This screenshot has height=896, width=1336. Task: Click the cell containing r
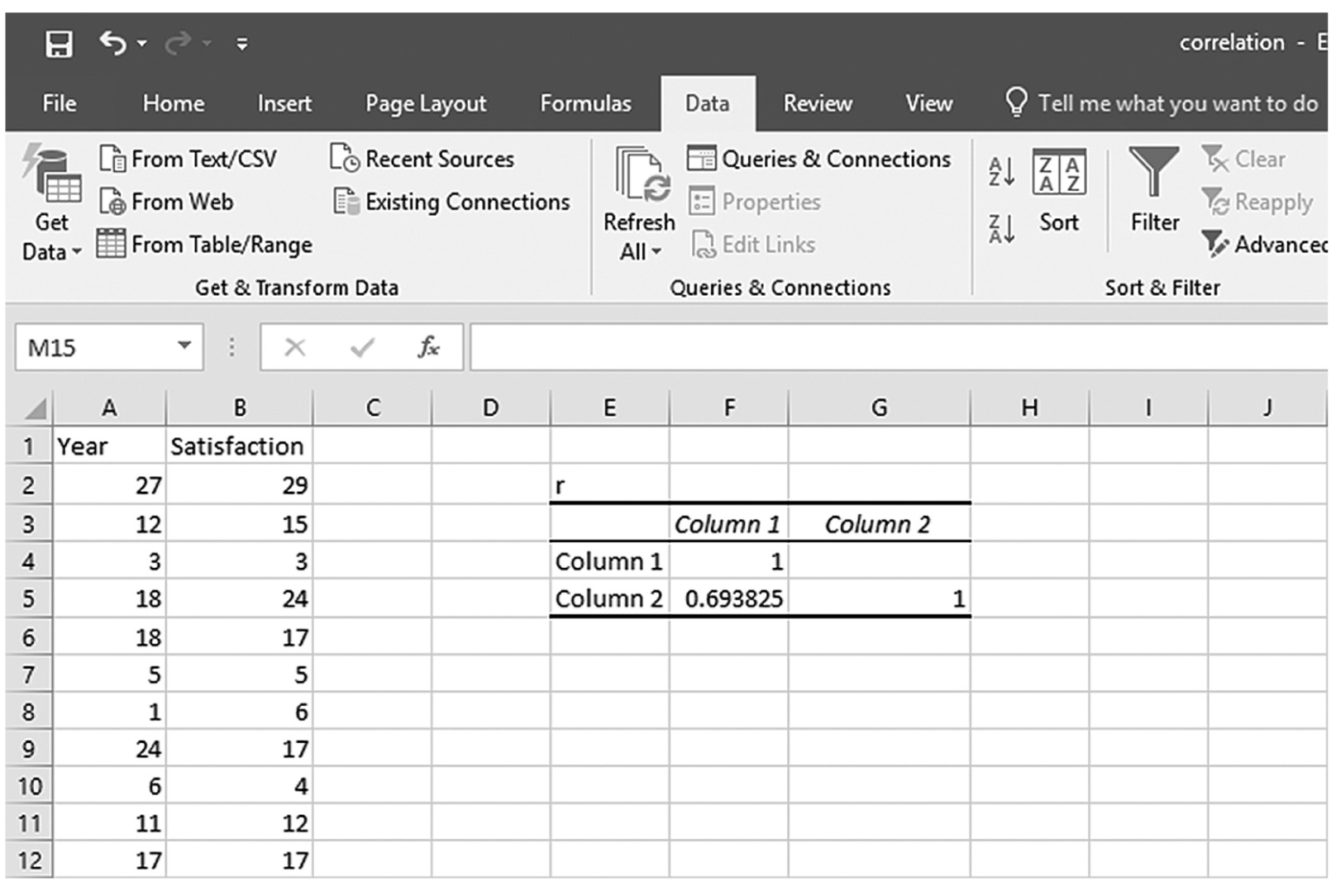(x=610, y=485)
